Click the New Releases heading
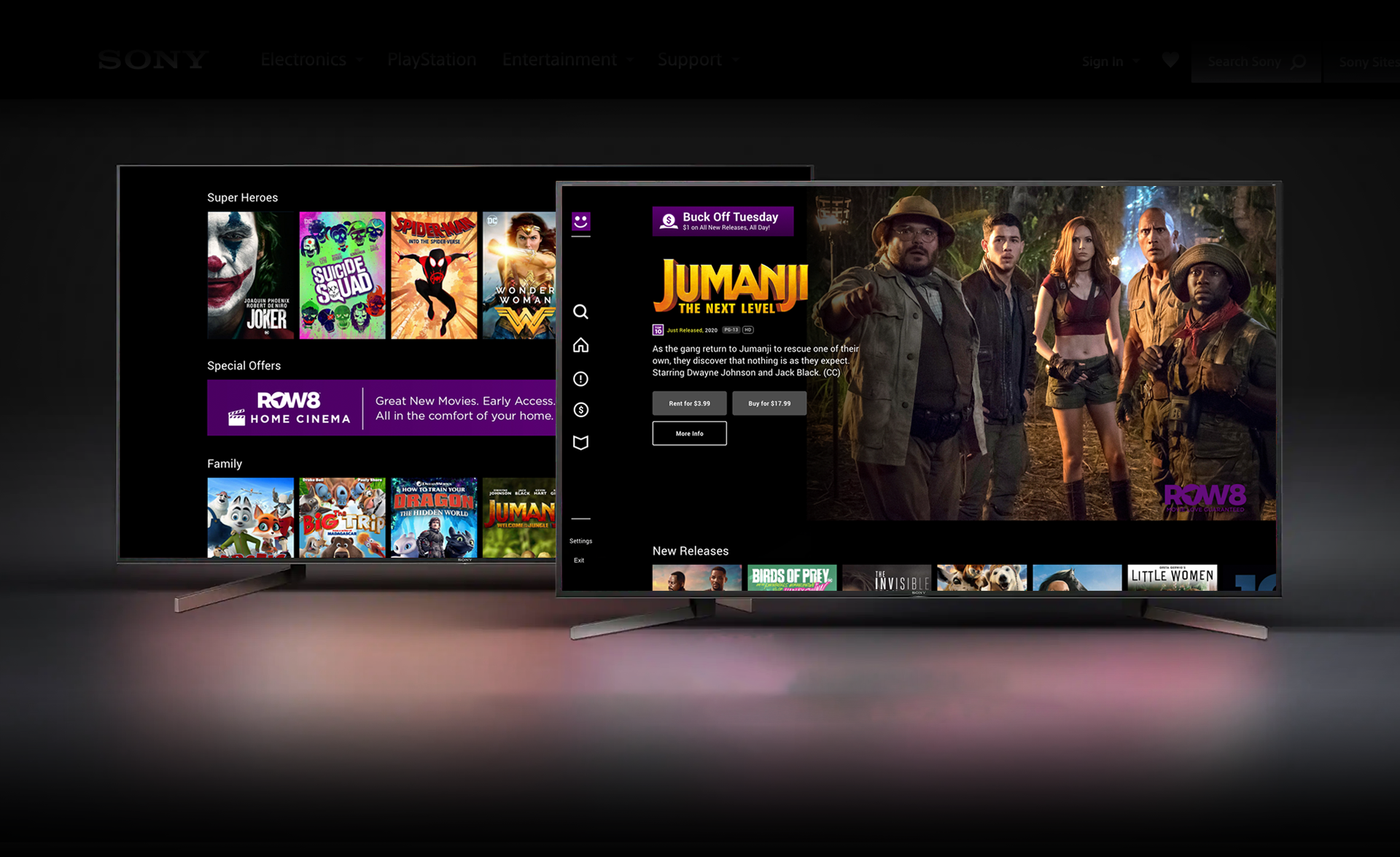The height and width of the screenshot is (857, 1400). (691, 551)
